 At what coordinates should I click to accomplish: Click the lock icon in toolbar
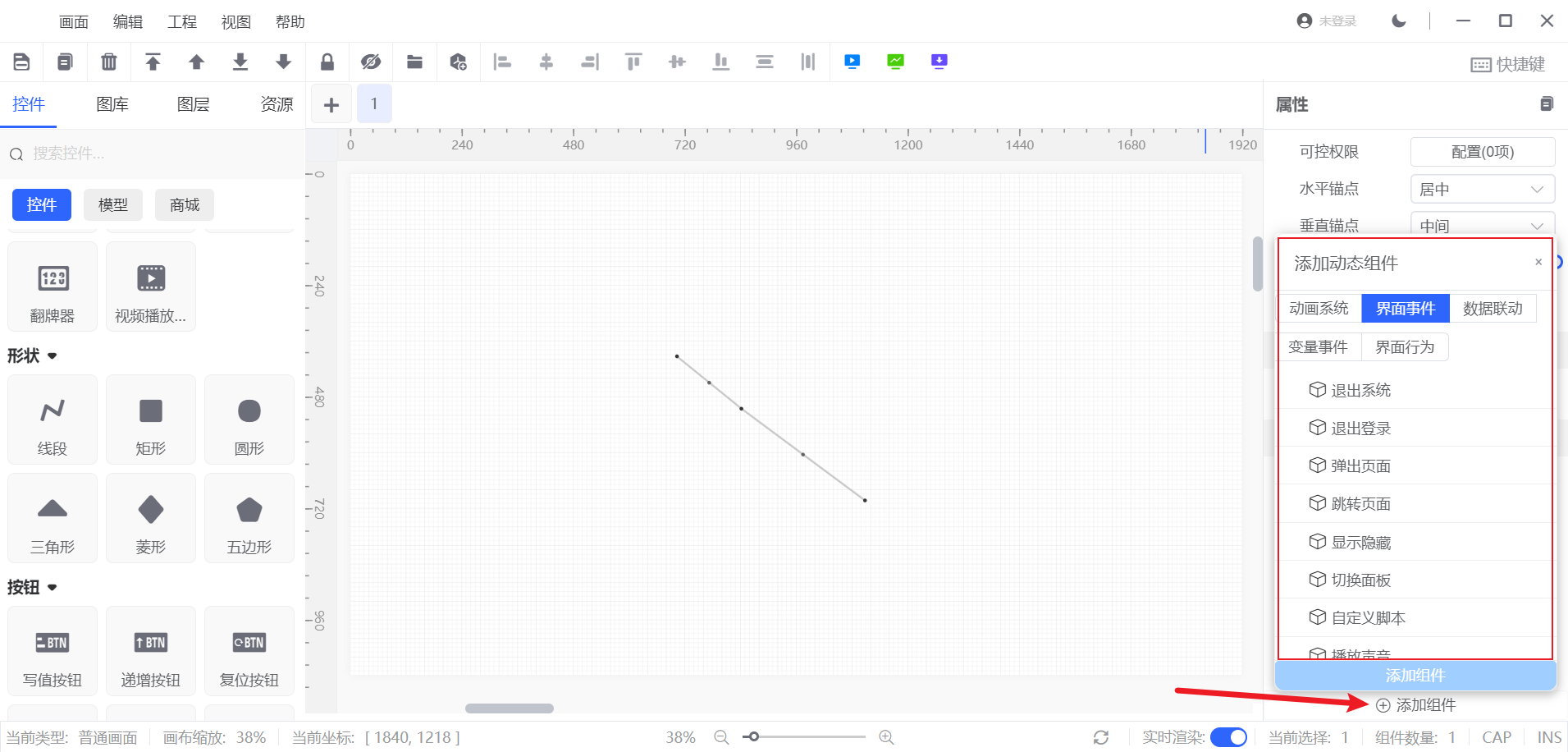(327, 62)
